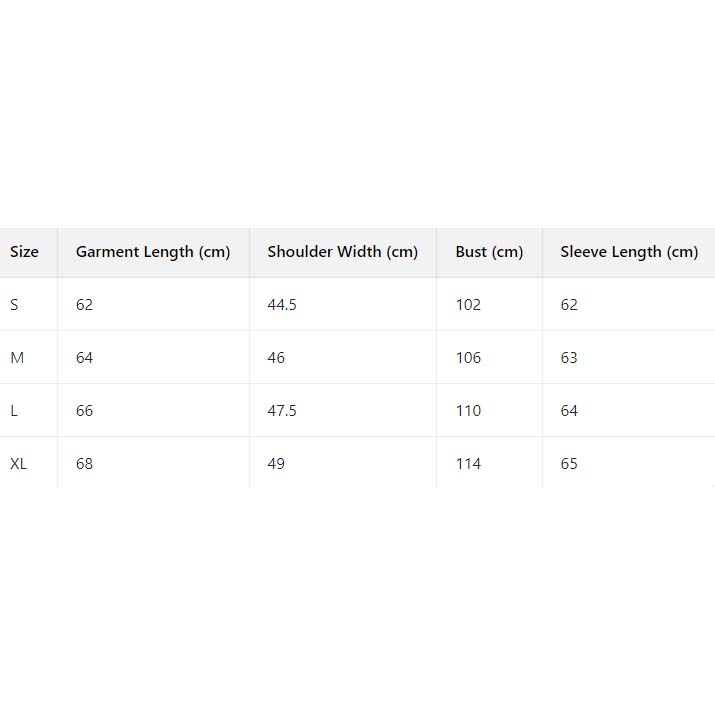Screen dimensions: 715x715
Task: Select bust value 106 in M row
Action: tap(468, 358)
